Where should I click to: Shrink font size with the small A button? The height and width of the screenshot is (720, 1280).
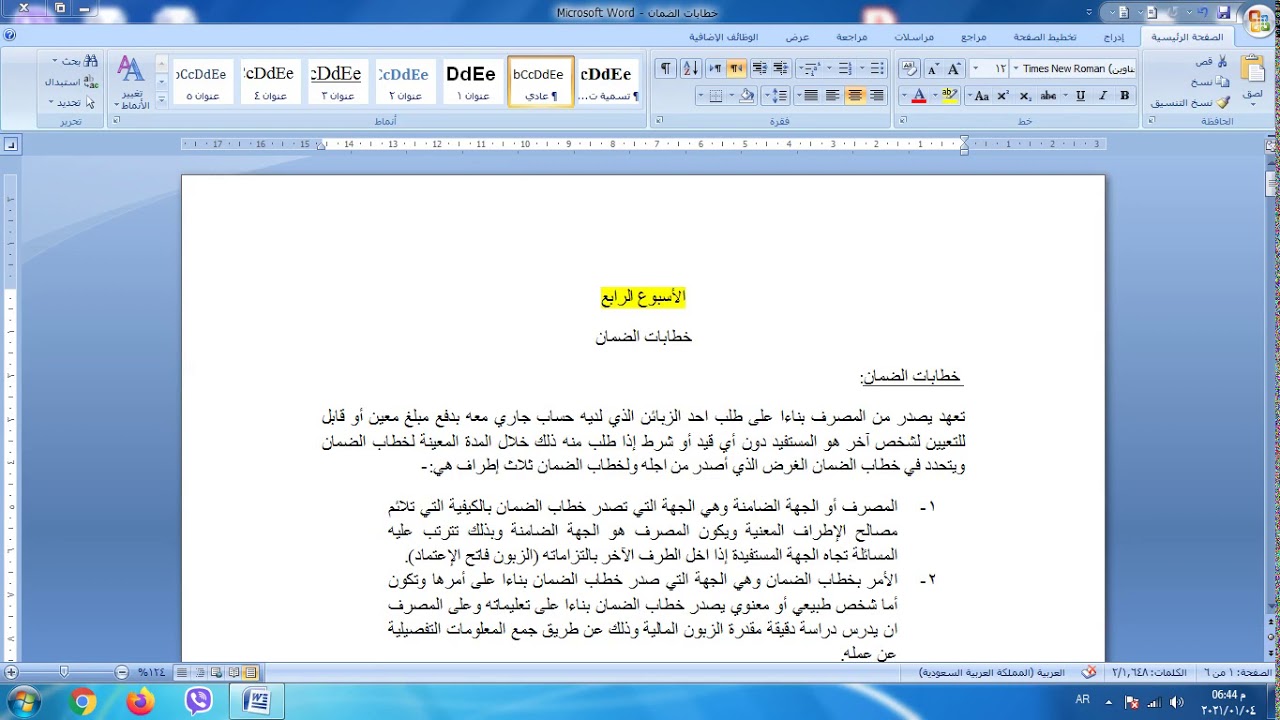tap(933, 69)
